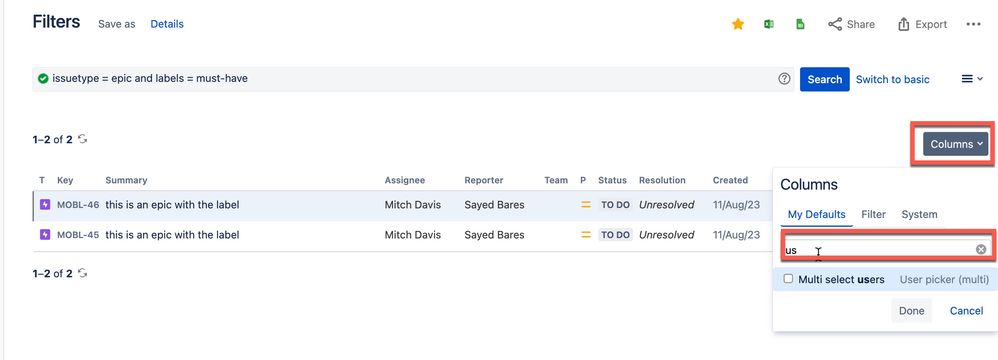
Task: Click the Cancel link in Columns panel
Action: pos(966,310)
